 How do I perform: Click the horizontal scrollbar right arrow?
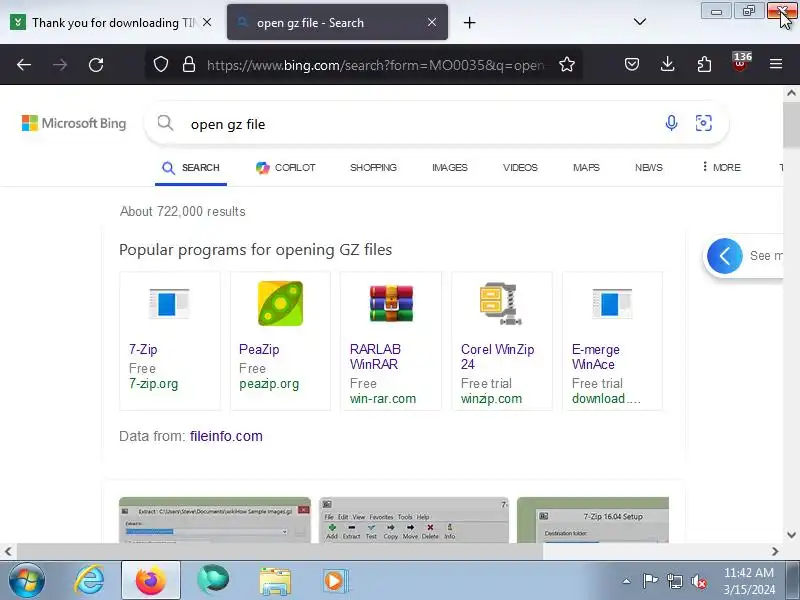(775, 552)
